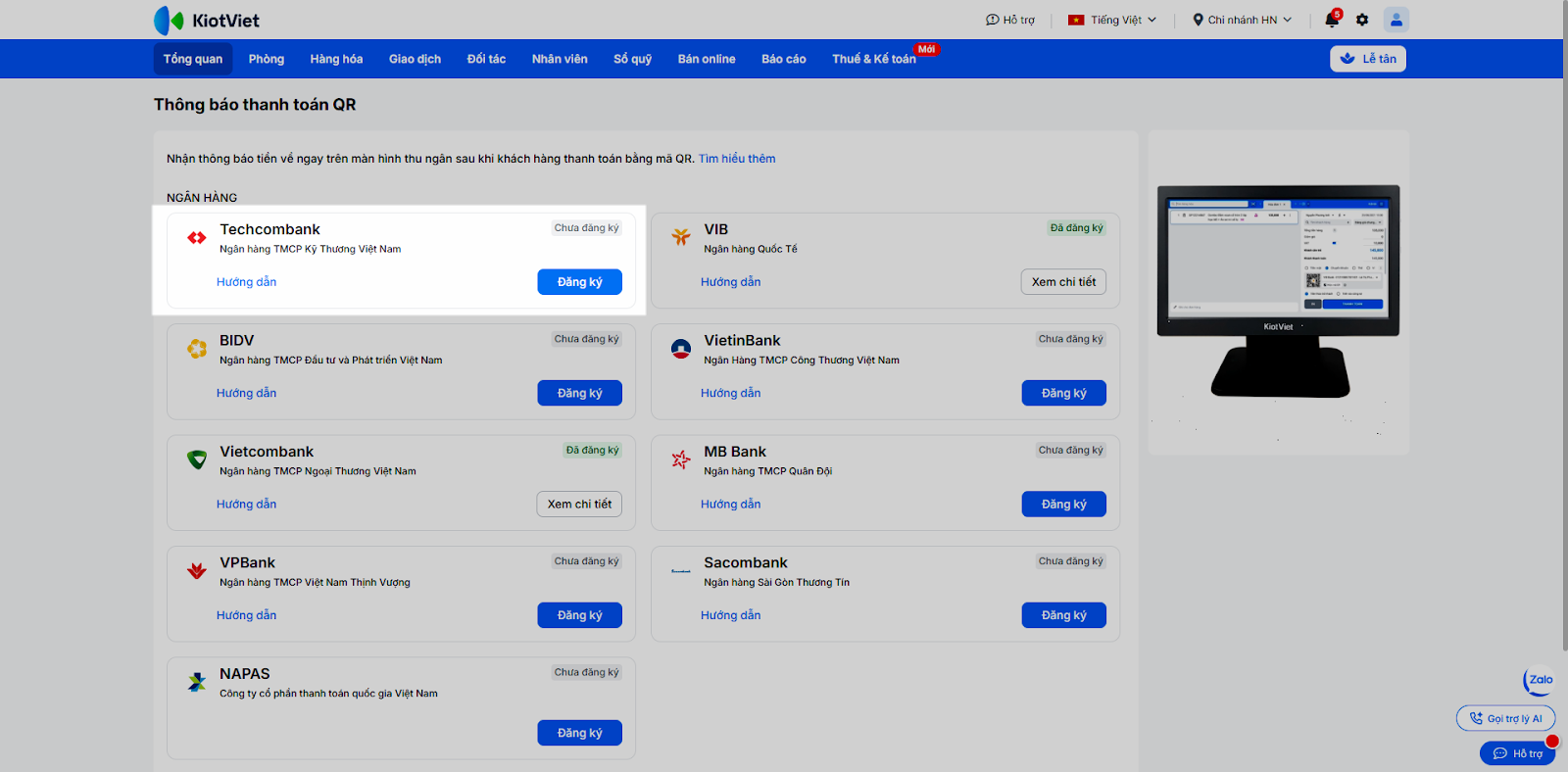Register VPBank with Đăng ký
Screen dimensions: 1568x772
click(580, 615)
